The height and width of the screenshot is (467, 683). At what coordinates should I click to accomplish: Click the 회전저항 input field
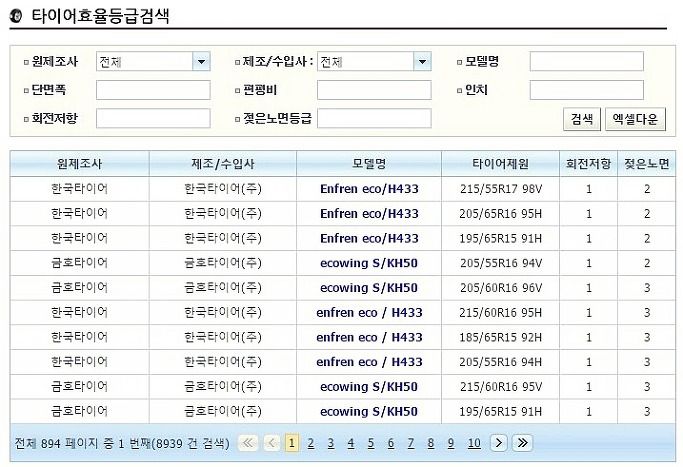pos(153,118)
